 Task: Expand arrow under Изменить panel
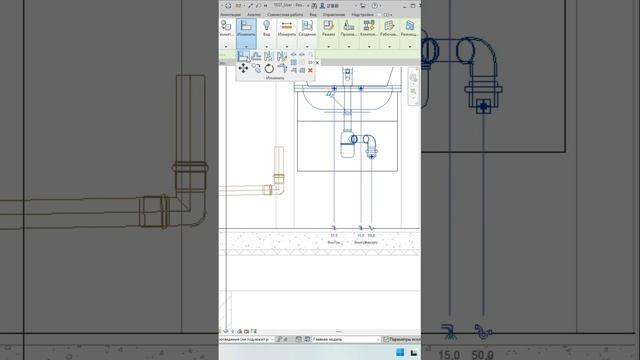point(246,47)
